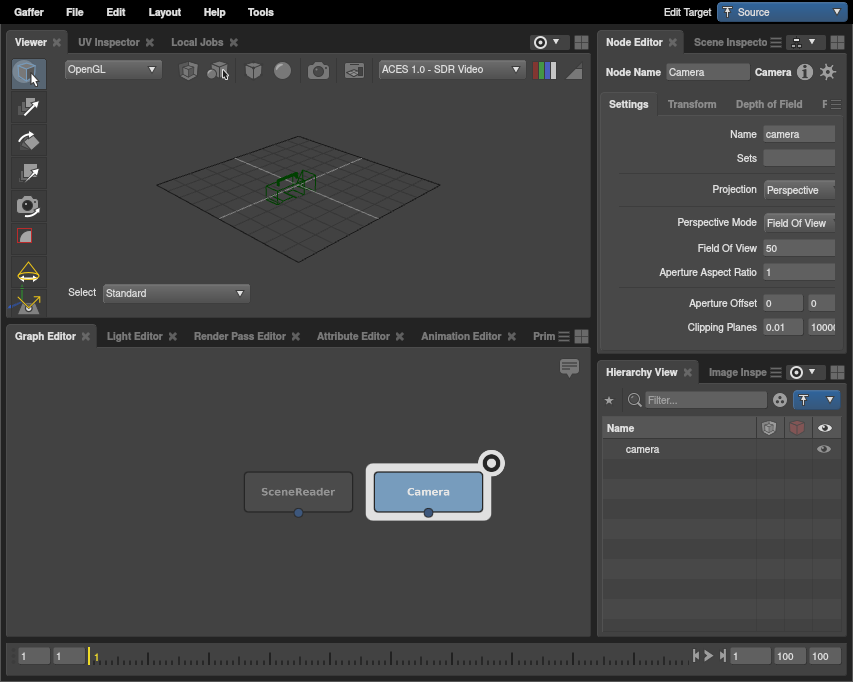Open the OpenGL renderer dropdown
The width and height of the screenshot is (853, 682).
click(112, 70)
